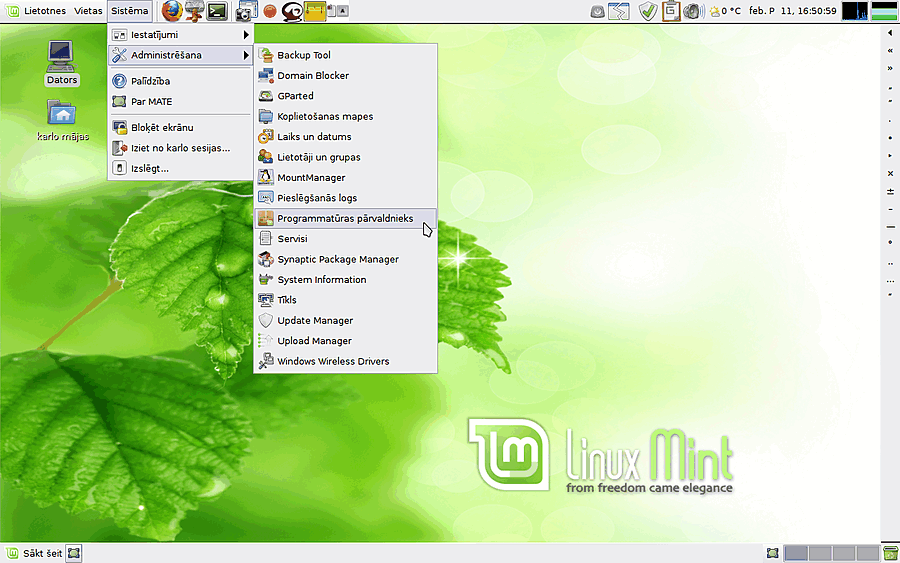This screenshot has width=900, height=563.
Task: Switch to the third workspace
Action: pos(844,553)
